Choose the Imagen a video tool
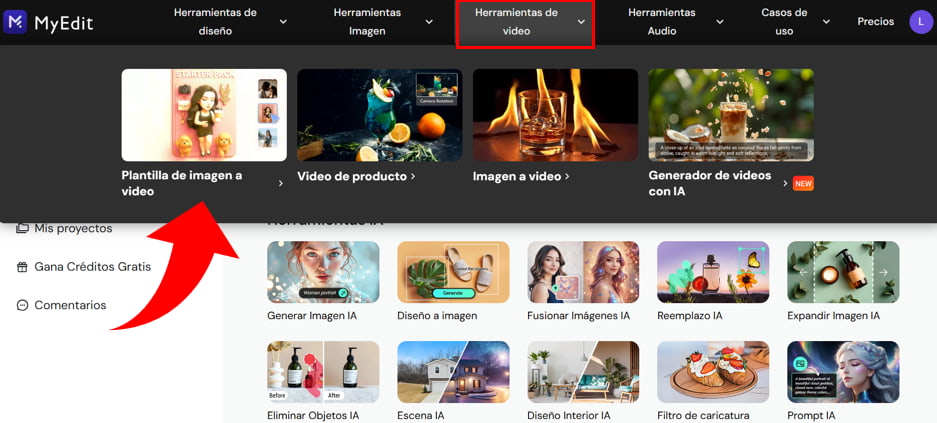Screen dimensions: 937x423 (555, 115)
